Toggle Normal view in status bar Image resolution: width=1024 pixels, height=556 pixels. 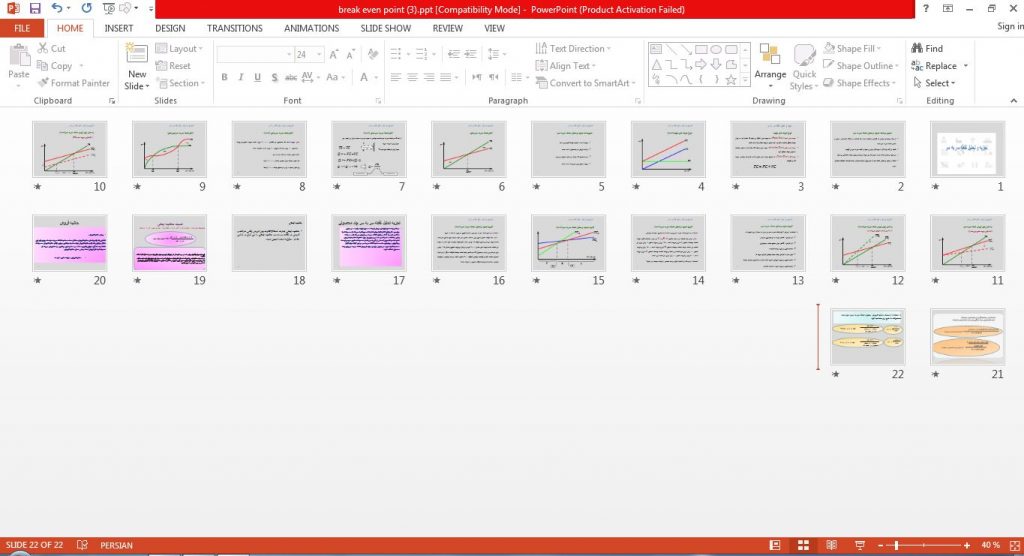pyautogui.click(x=775, y=545)
